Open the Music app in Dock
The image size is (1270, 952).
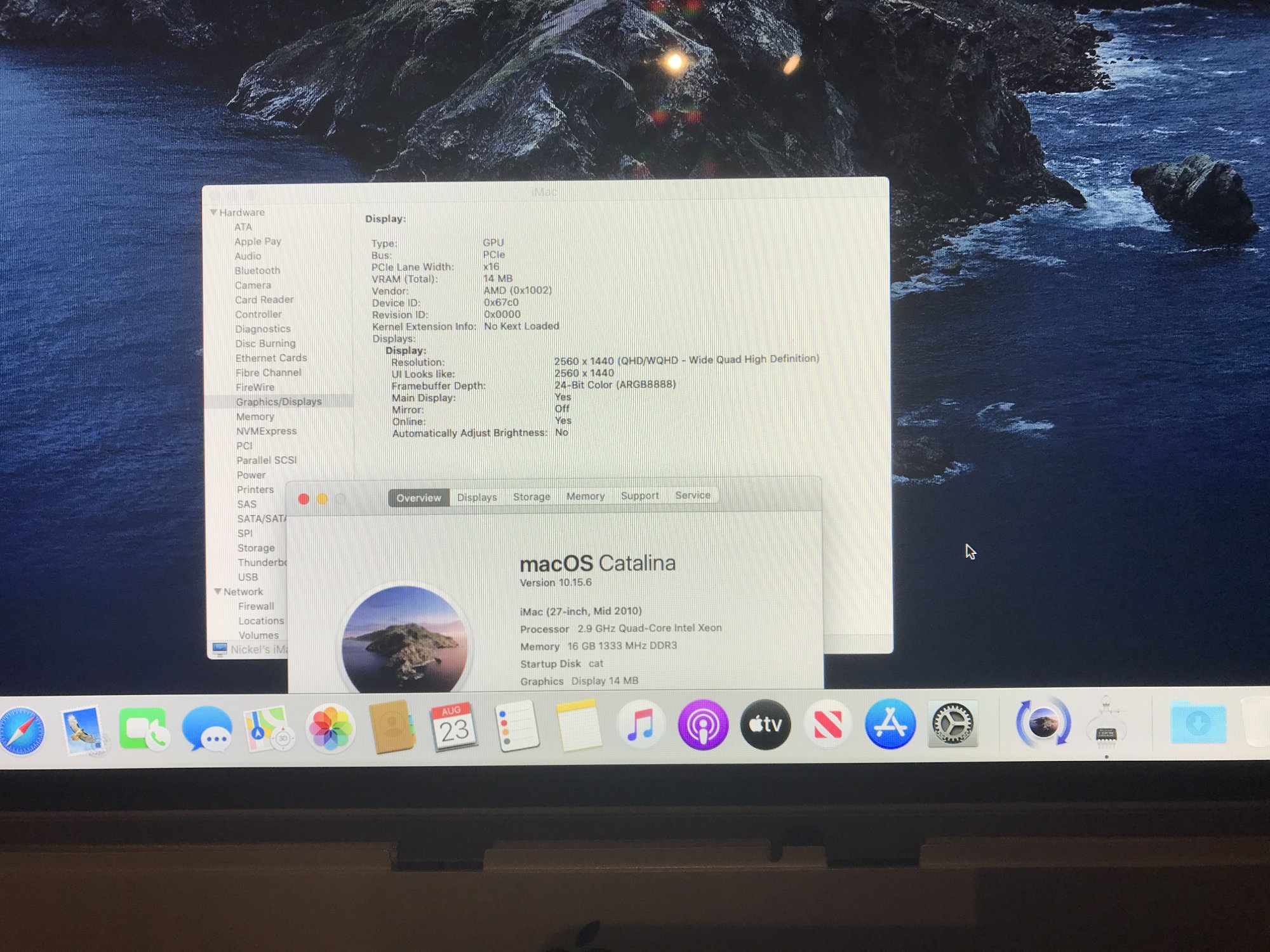pyautogui.click(x=641, y=725)
